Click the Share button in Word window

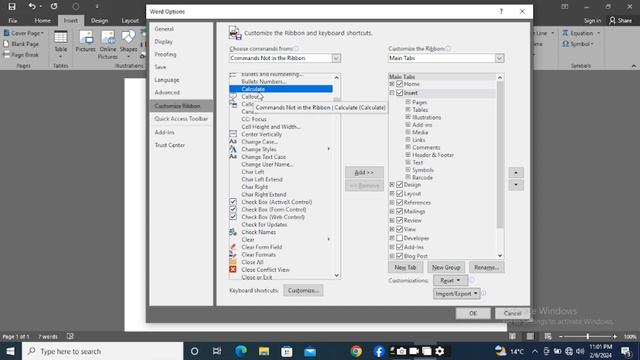coord(620,20)
